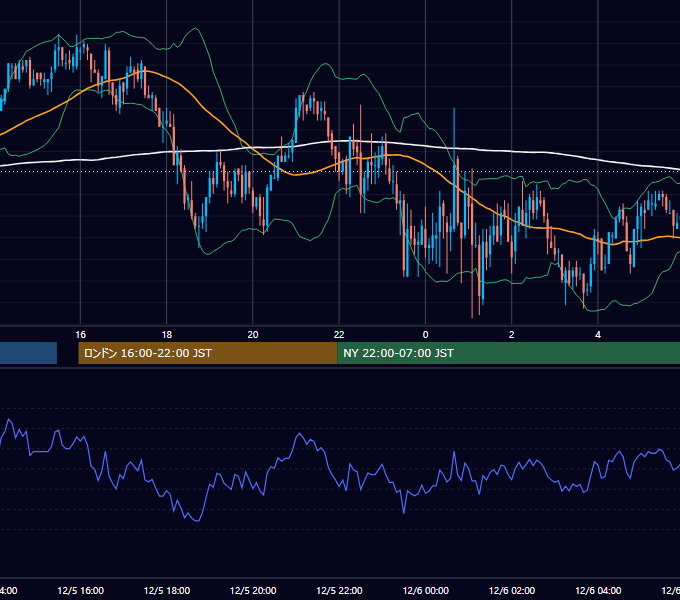Screen dimensions: 680x600
Task: Click the 4 hour label on upper axis
Action: point(598,335)
